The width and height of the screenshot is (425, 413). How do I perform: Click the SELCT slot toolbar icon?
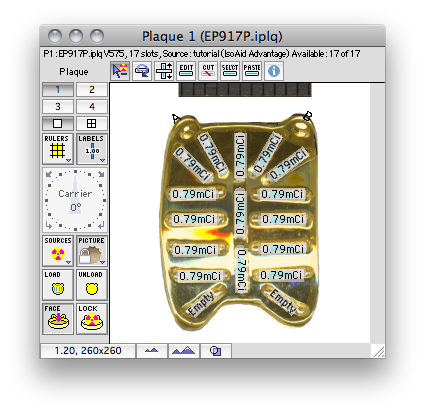(x=230, y=71)
